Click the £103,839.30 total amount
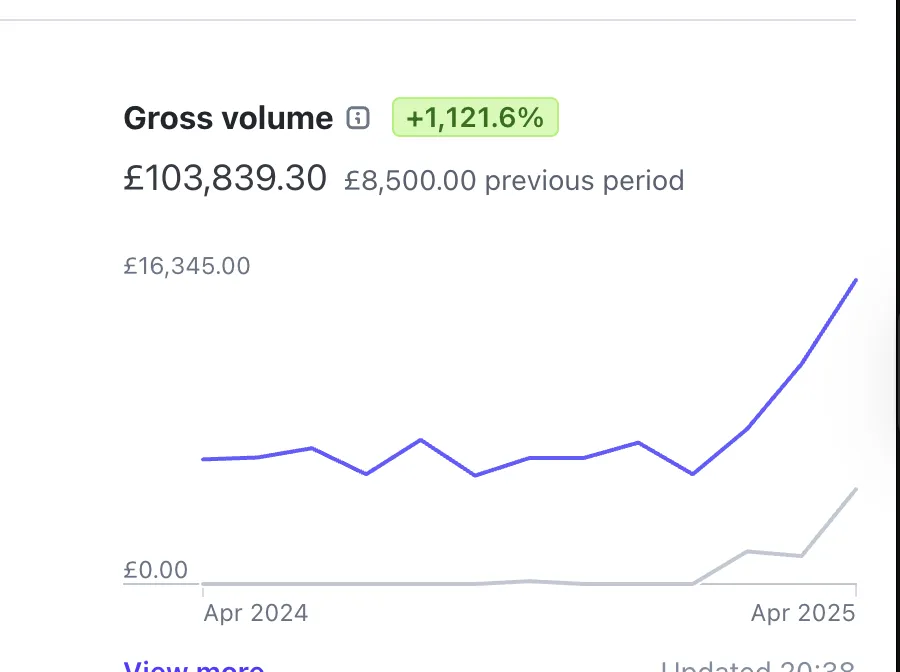Image resolution: width=900 pixels, height=672 pixels. [225, 179]
